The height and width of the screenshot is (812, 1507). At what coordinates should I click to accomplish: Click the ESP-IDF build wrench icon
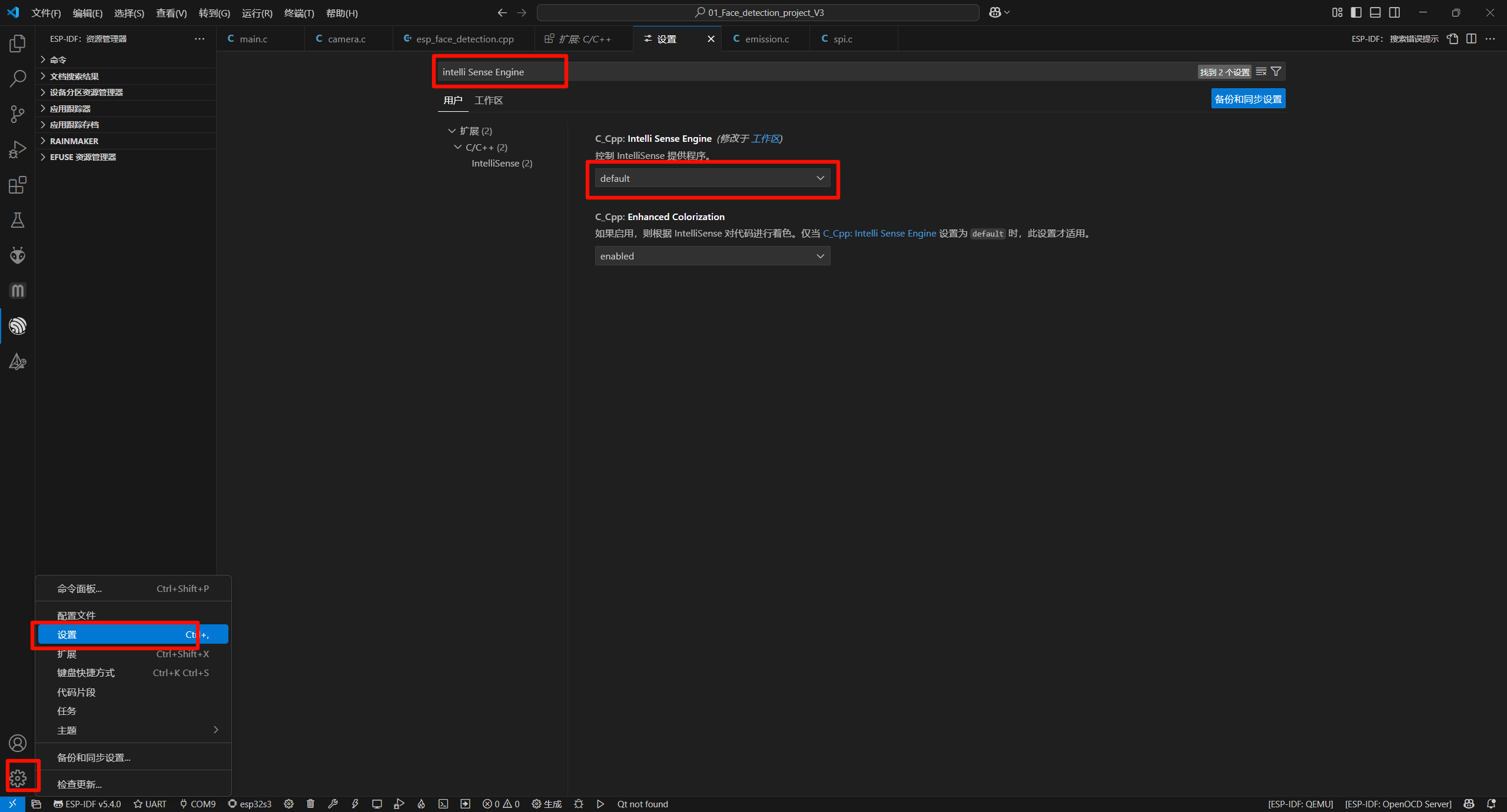pyautogui.click(x=333, y=804)
